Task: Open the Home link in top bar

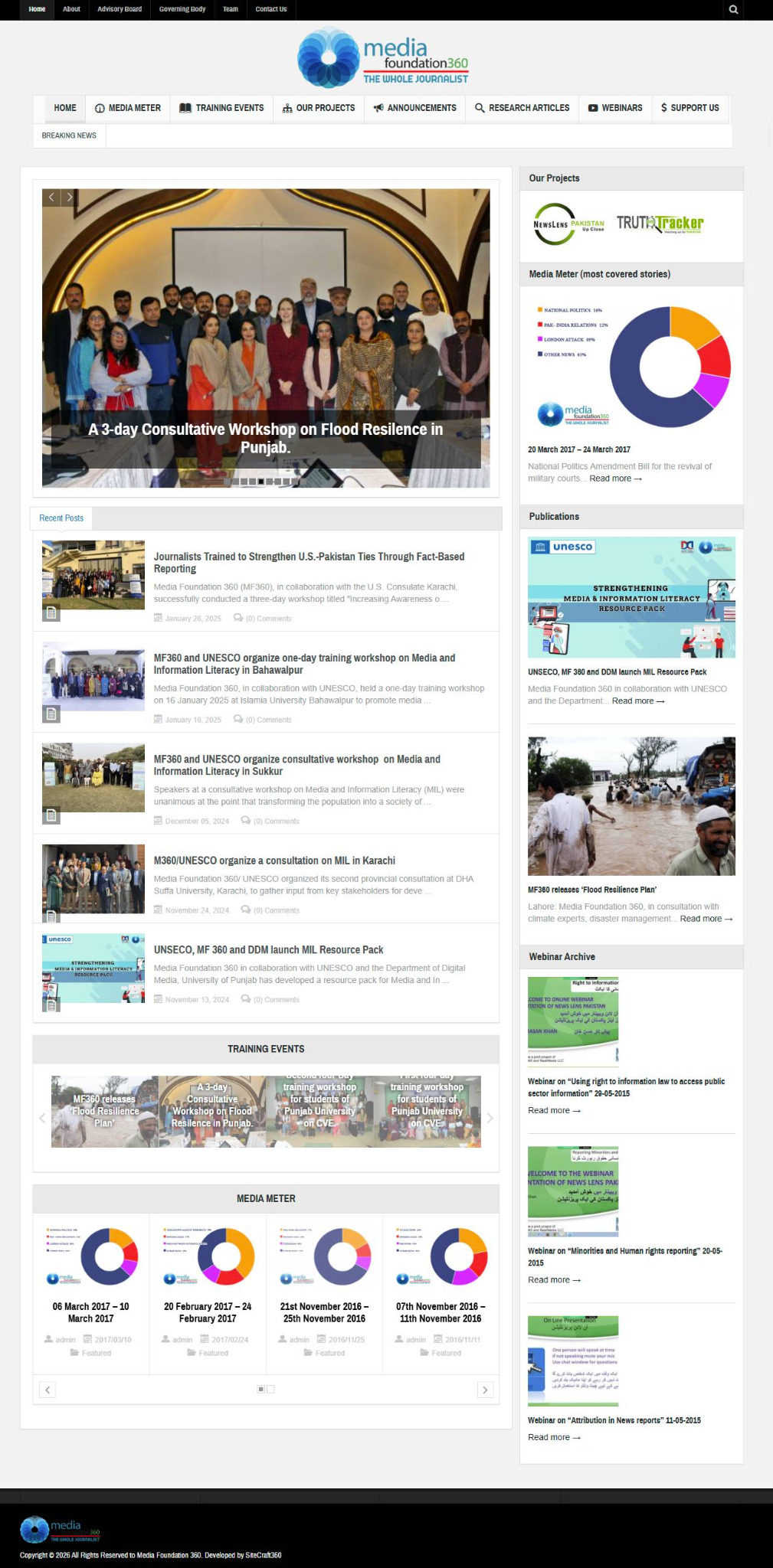Action: [x=37, y=9]
